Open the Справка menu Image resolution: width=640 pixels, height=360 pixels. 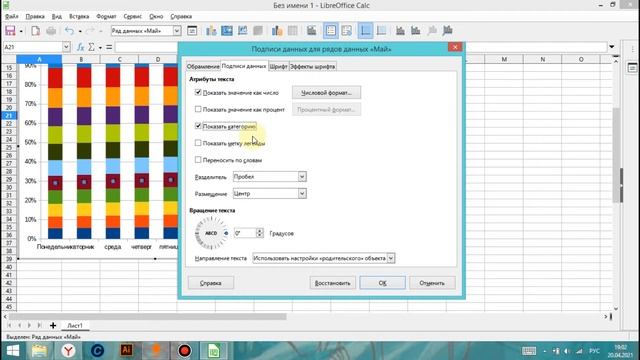(181, 16)
